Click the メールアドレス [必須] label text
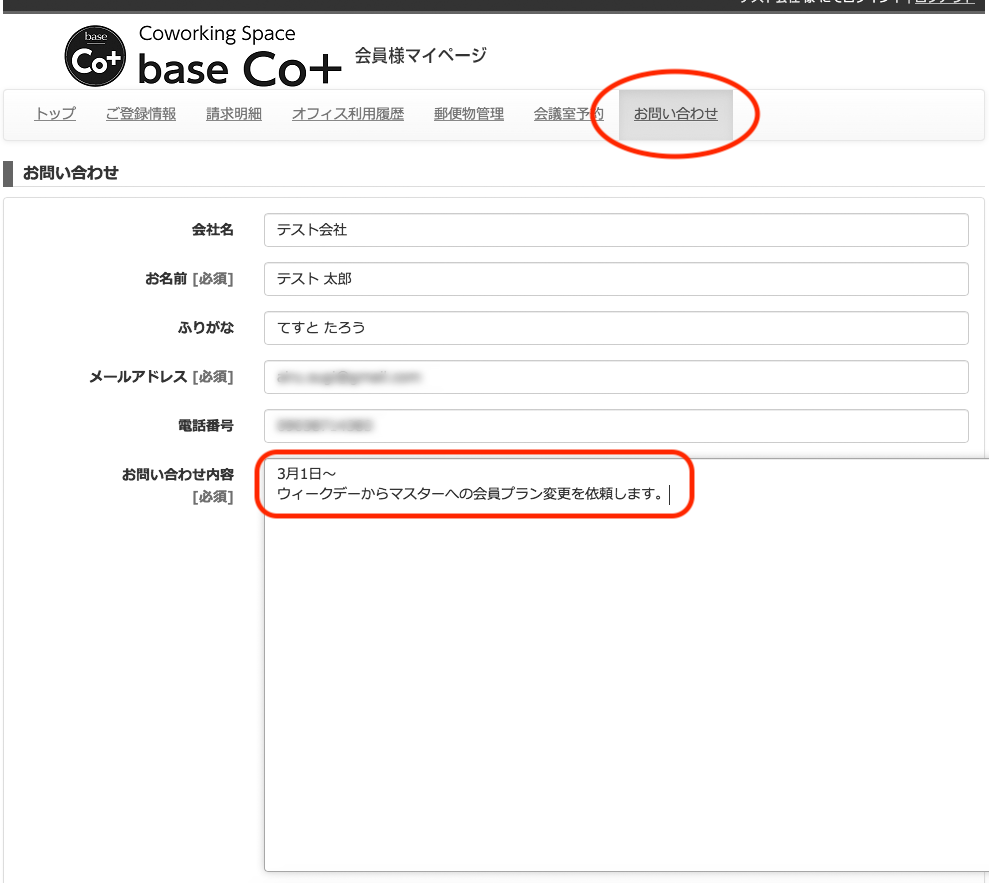 coord(161,377)
